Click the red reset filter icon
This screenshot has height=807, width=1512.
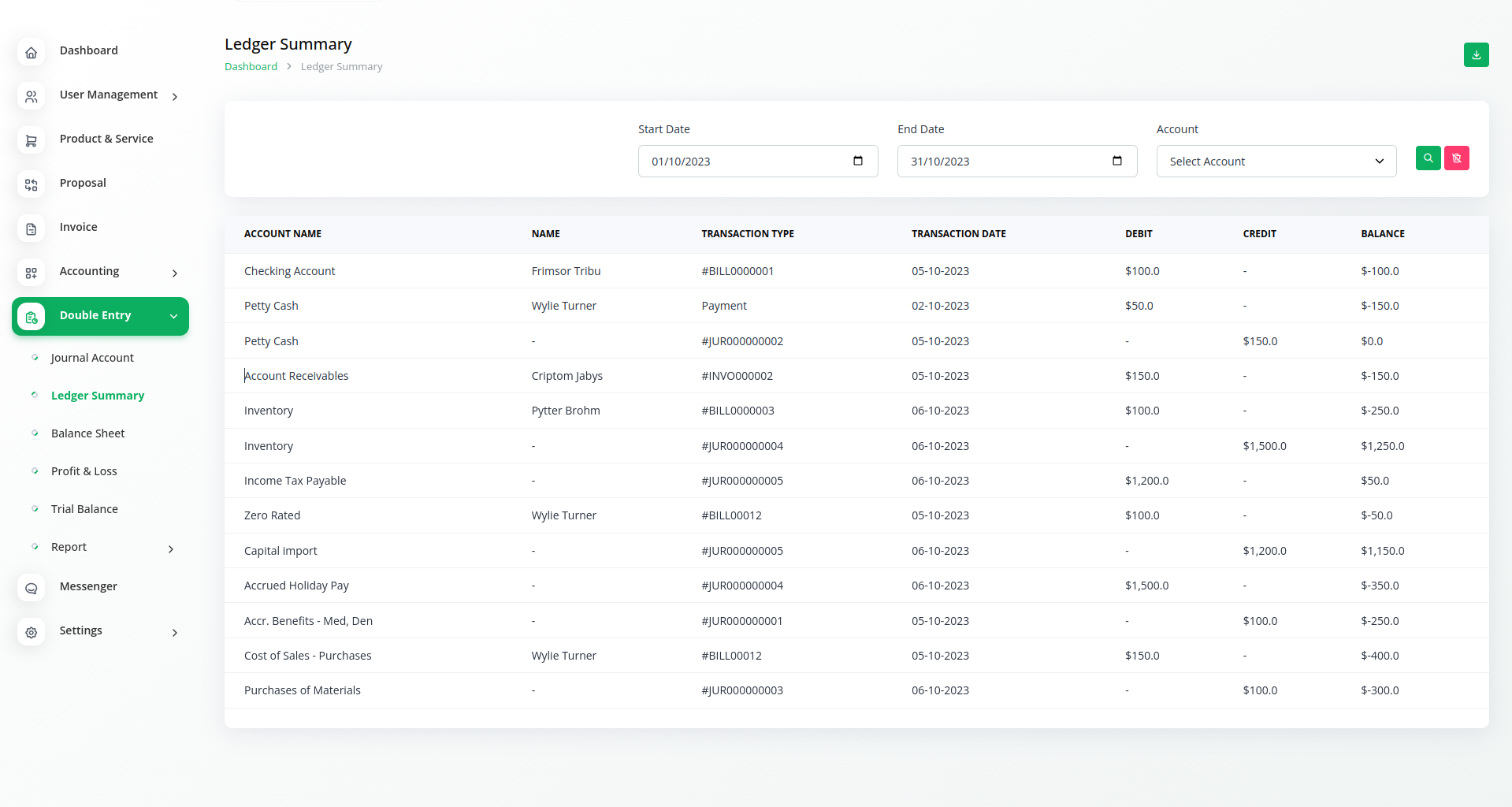pos(1456,158)
